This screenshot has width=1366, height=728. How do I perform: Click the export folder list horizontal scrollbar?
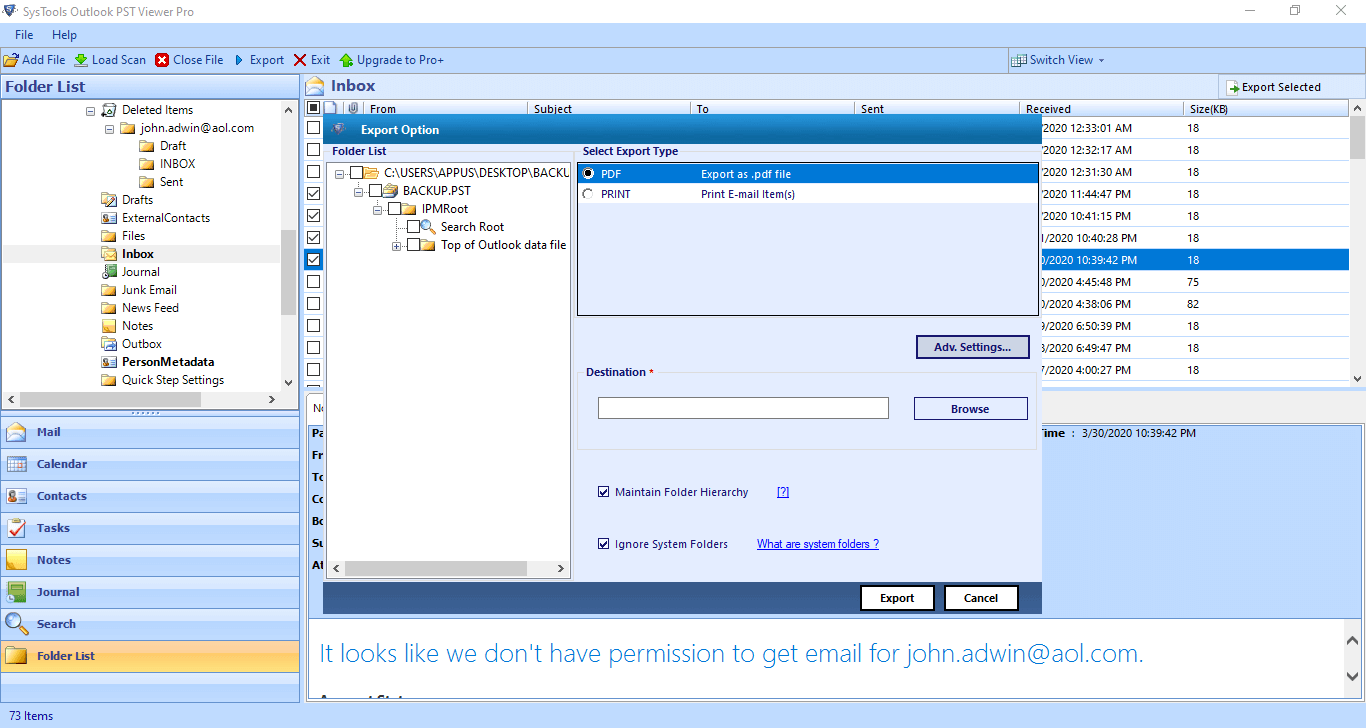[449, 568]
